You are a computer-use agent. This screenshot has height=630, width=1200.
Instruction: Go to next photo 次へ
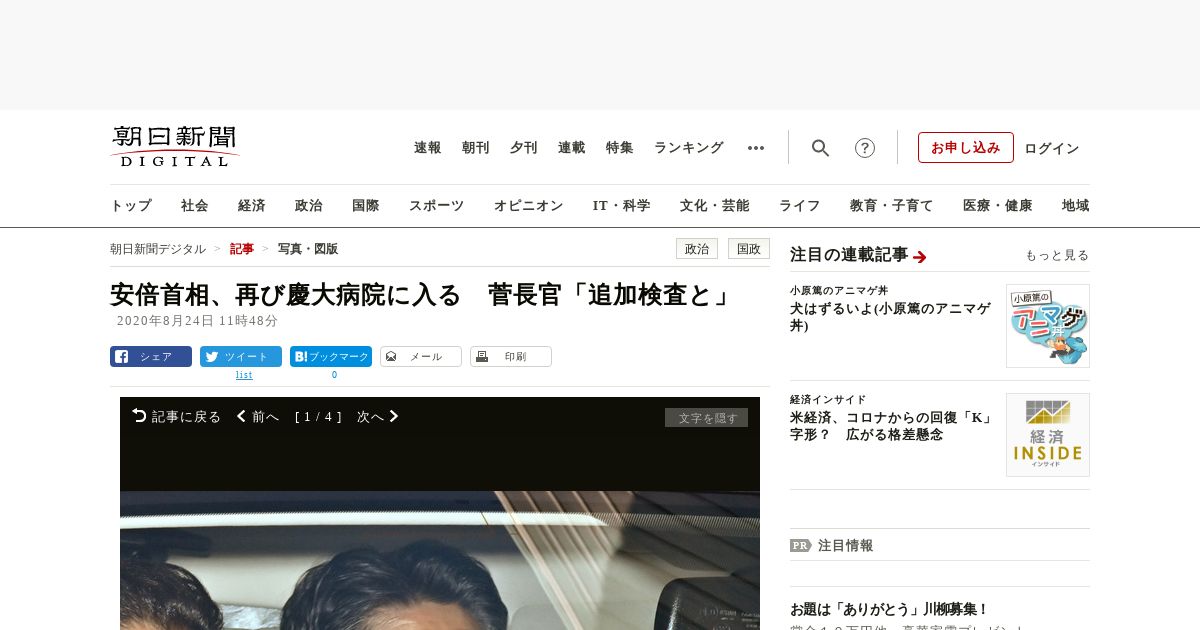378,416
